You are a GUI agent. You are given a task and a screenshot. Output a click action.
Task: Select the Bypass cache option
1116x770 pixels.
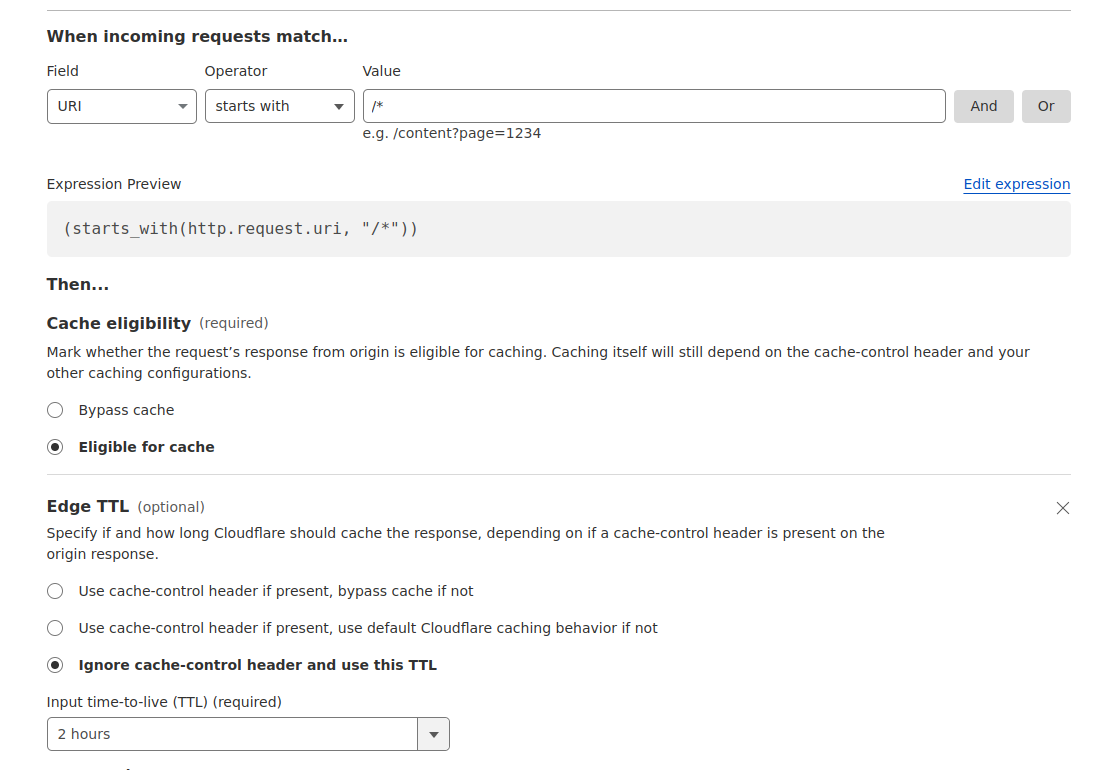coord(56,410)
